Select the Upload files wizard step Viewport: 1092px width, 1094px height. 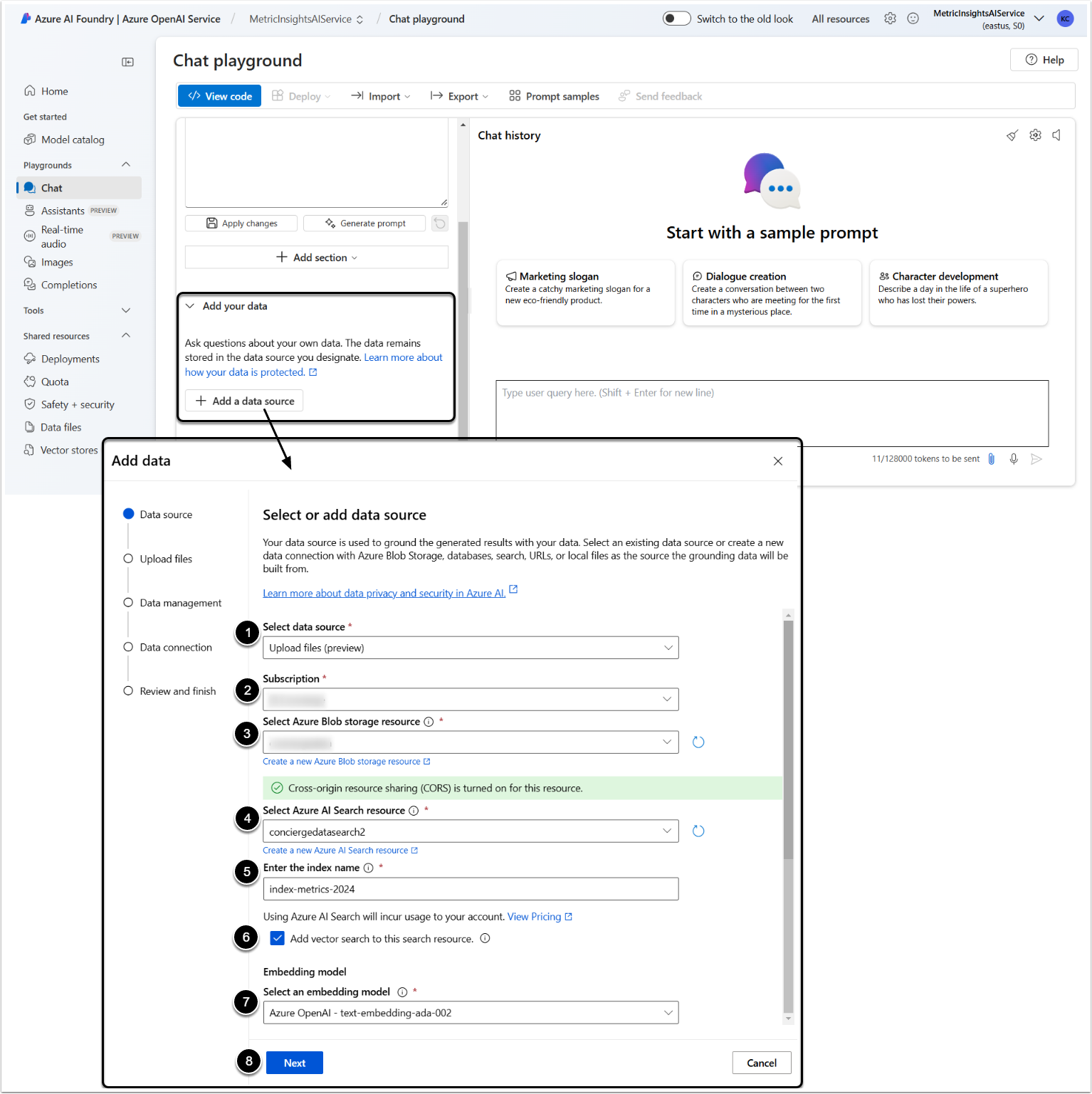click(165, 559)
